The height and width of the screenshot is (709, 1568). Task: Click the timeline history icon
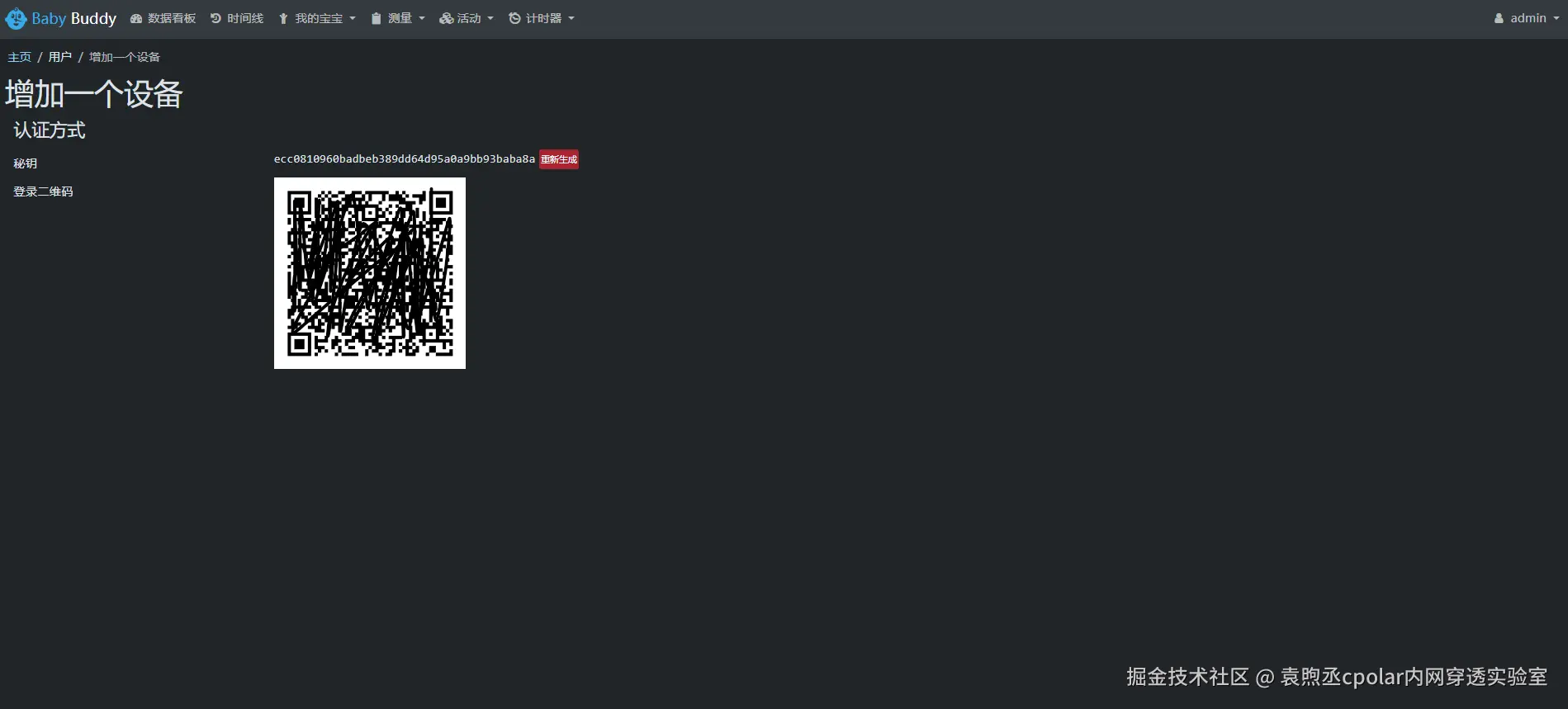pos(216,18)
